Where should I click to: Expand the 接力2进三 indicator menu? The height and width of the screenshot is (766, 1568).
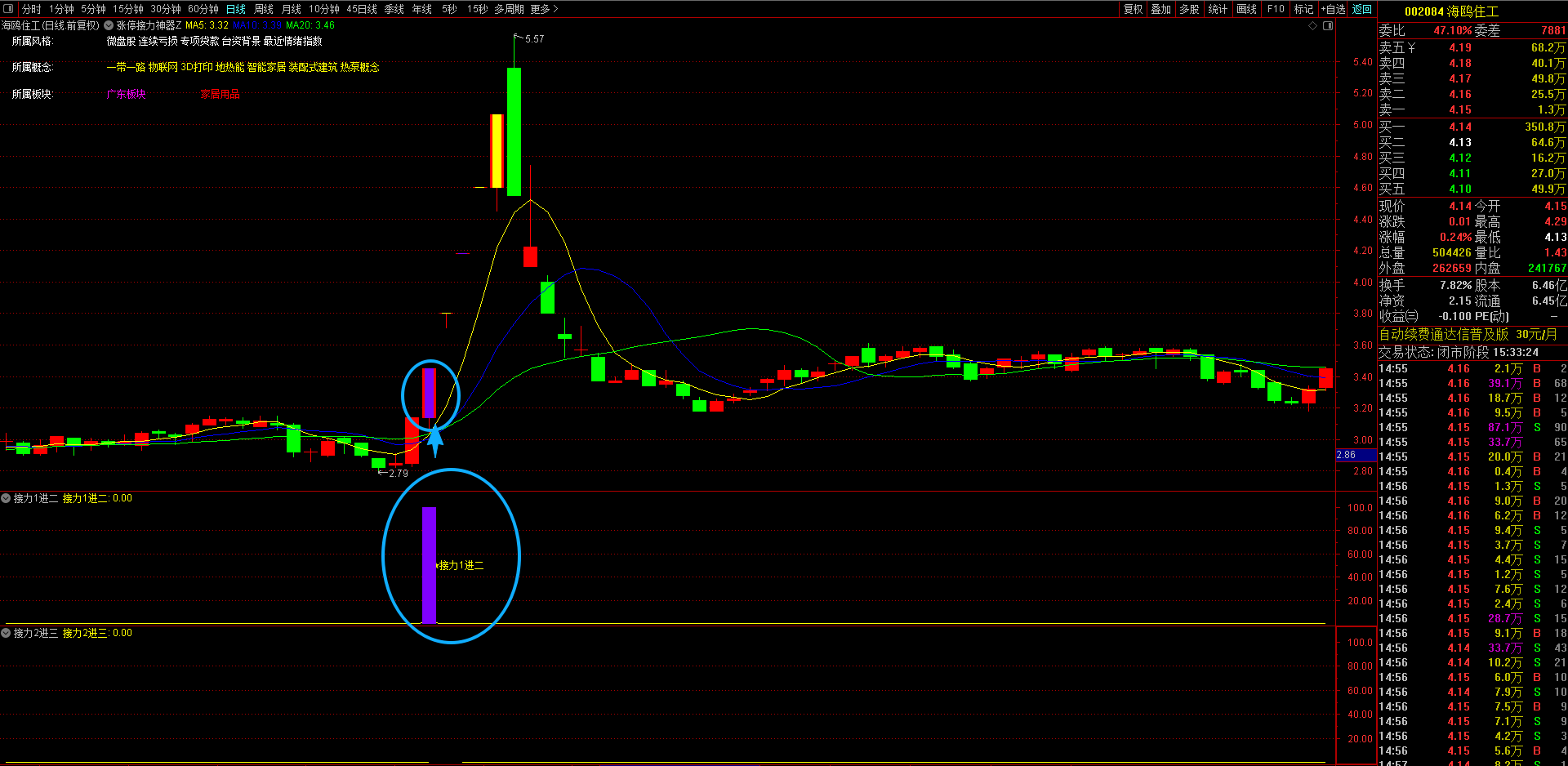point(6,633)
